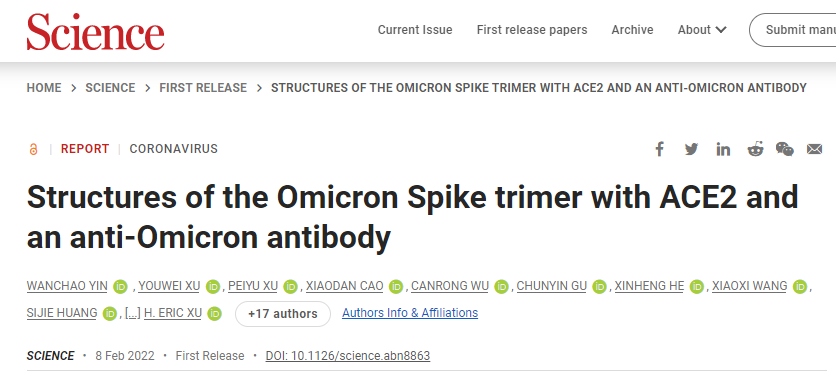Go to First release papers
This screenshot has height=373, width=836.
tap(532, 30)
